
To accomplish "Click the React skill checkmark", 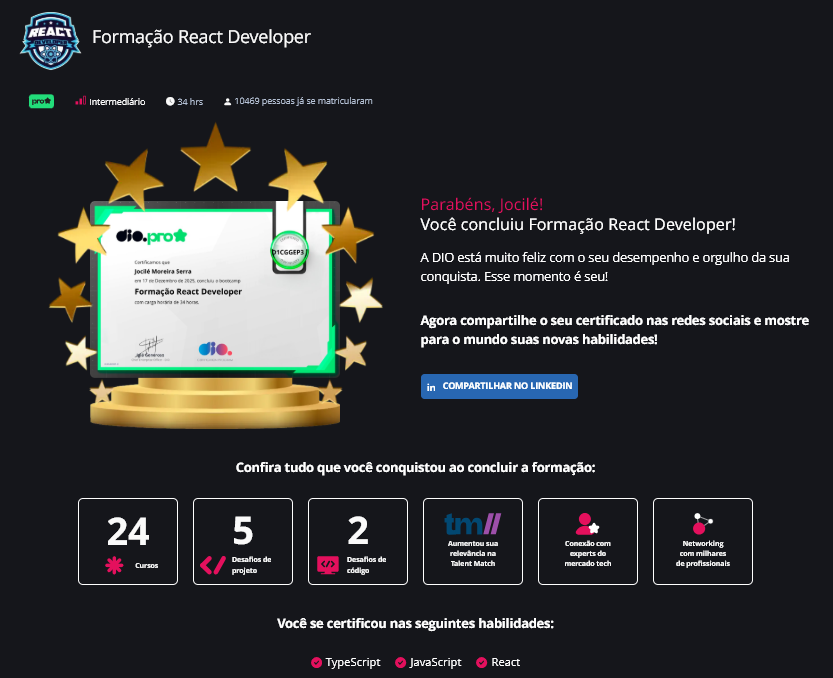I will [x=481, y=662].
